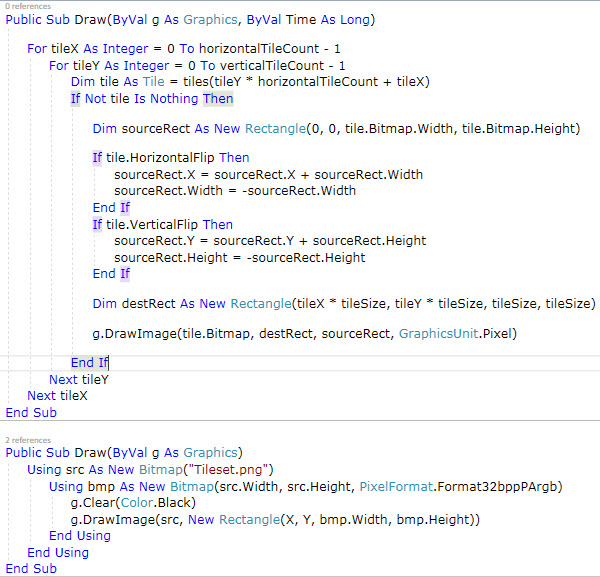Click the 'HorizontalFlip' property

click(172, 158)
